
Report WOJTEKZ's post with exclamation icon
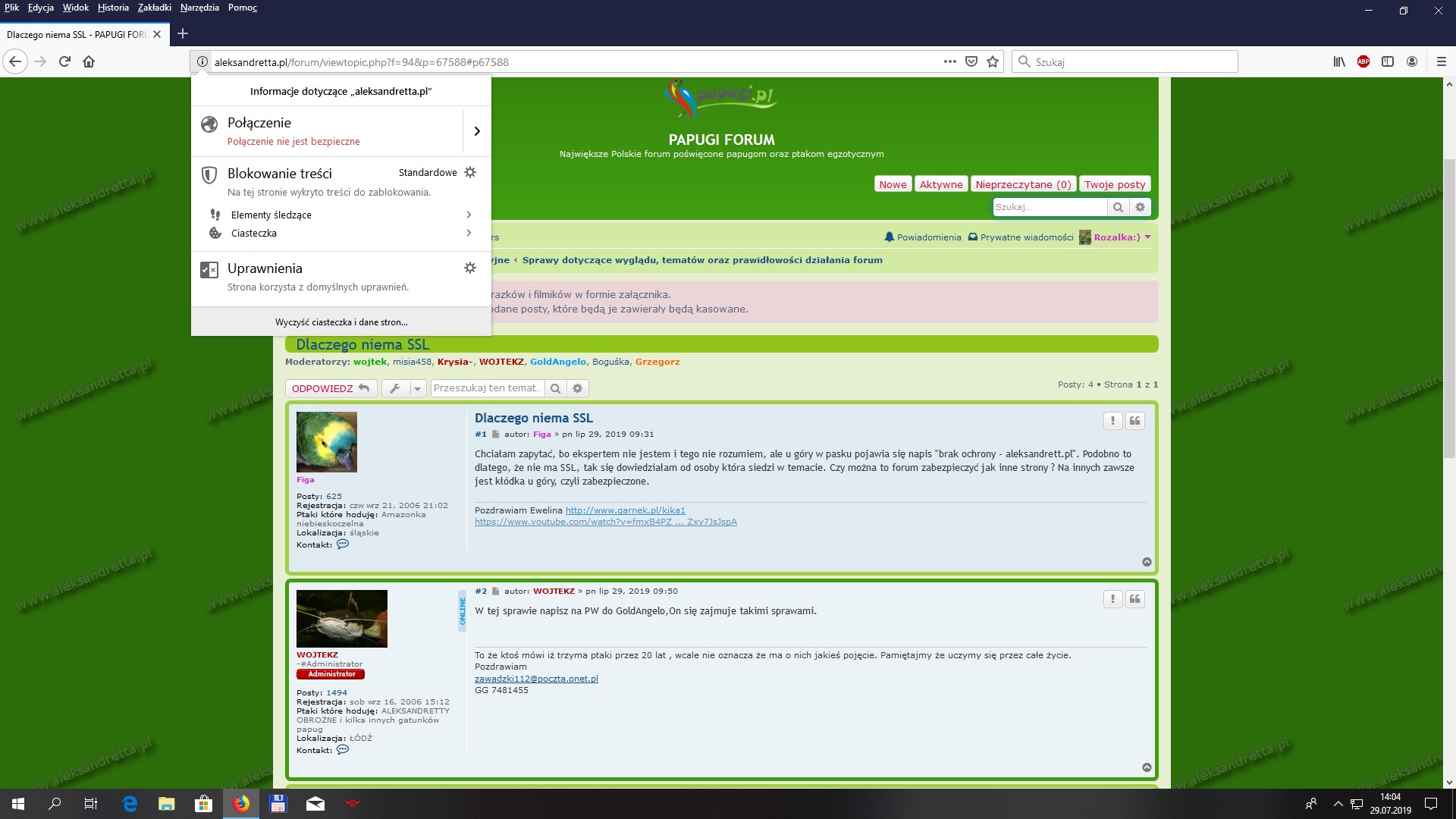pos(1112,599)
